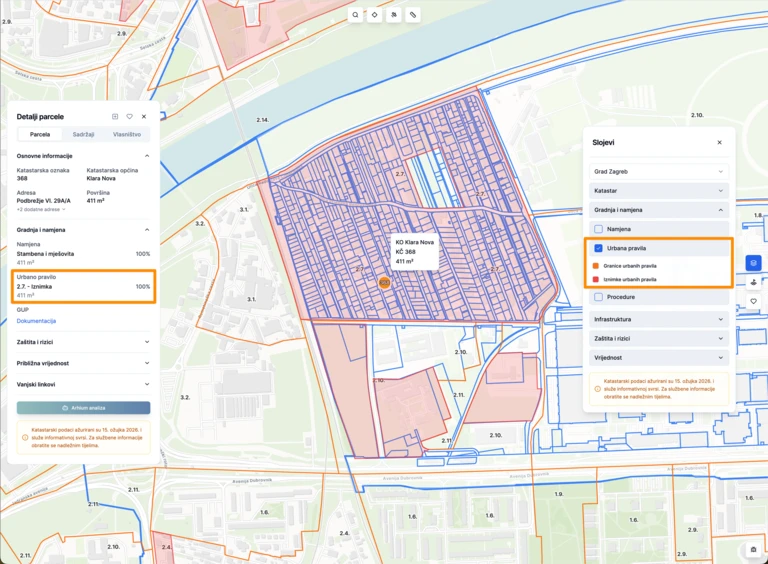Expand the Katastar layer group
The height and width of the screenshot is (564, 768).
(659, 190)
